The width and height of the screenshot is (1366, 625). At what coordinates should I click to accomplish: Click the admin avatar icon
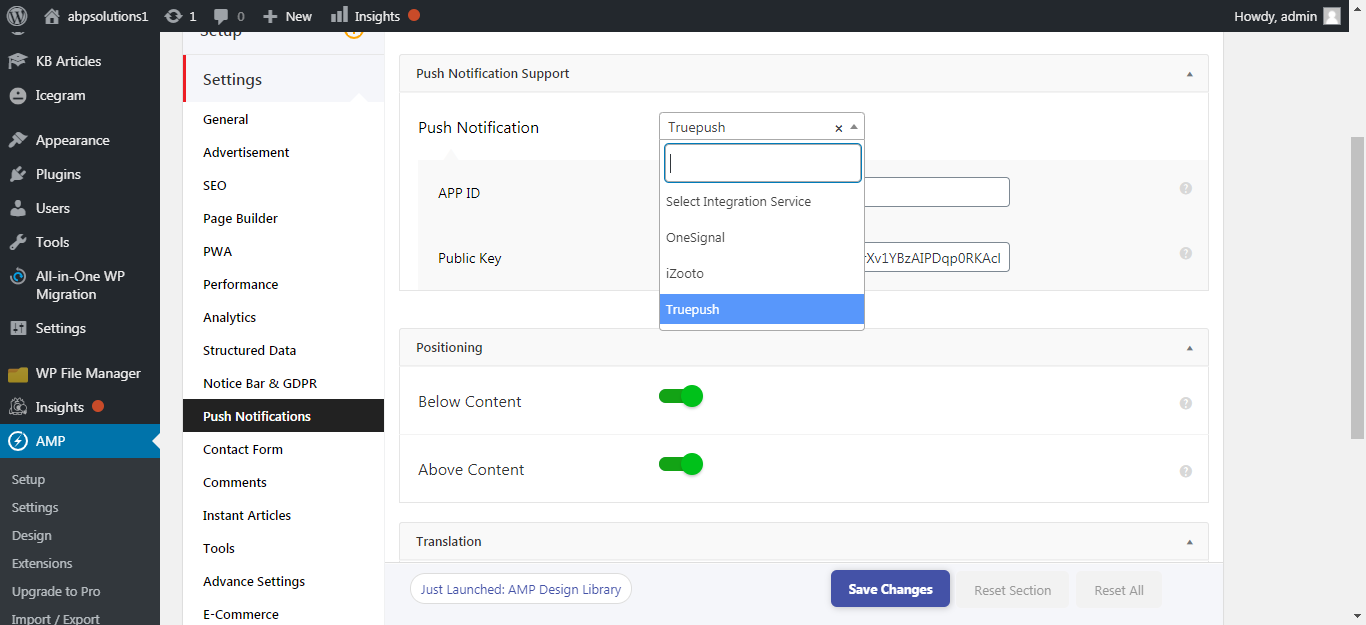(x=1332, y=16)
